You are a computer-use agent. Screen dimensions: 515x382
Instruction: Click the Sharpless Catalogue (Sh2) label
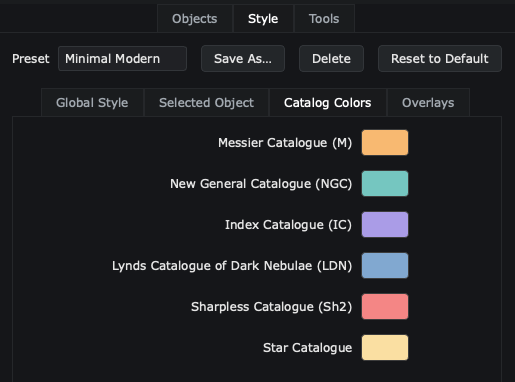point(271,307)
